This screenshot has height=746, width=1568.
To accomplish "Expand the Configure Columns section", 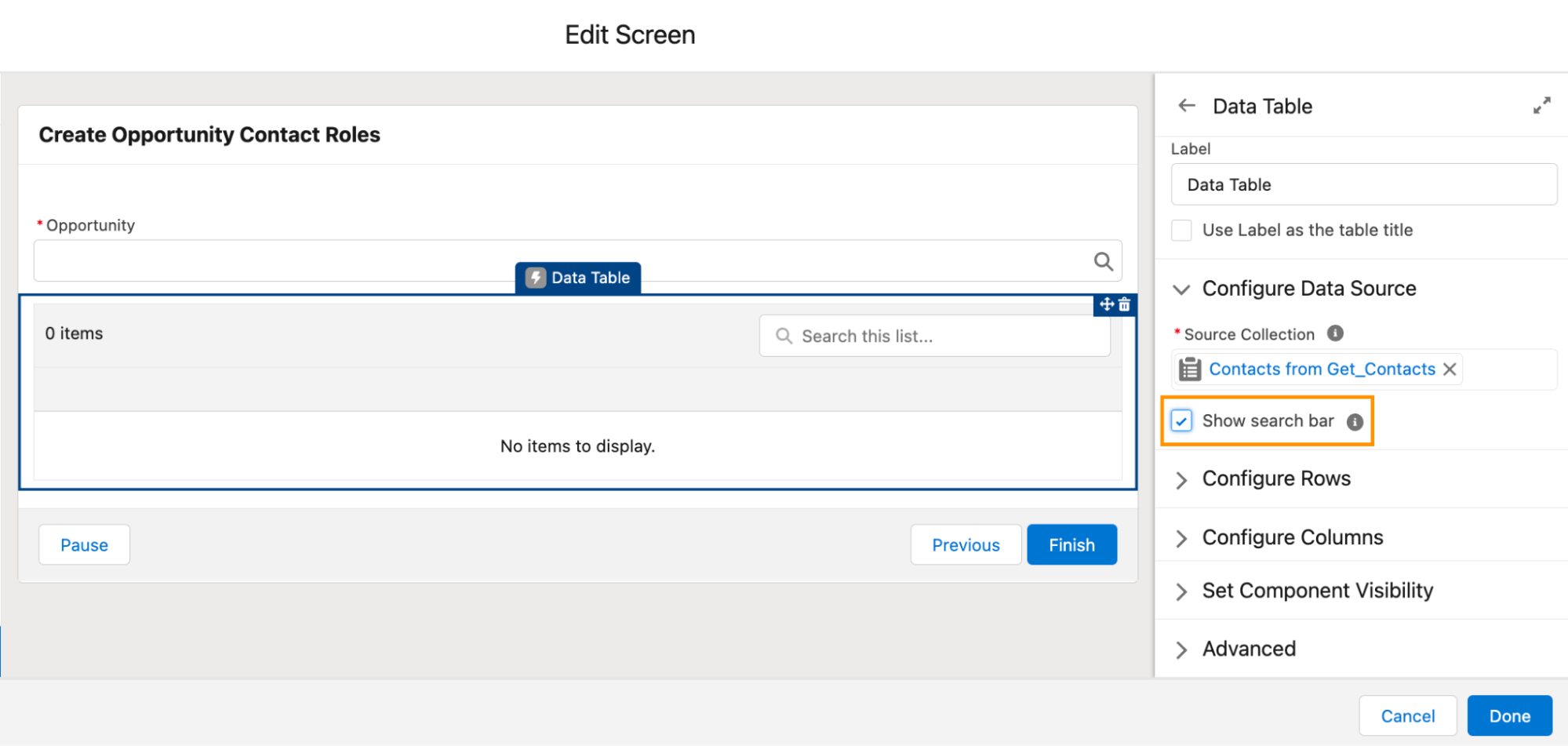I will point(1181,538).
